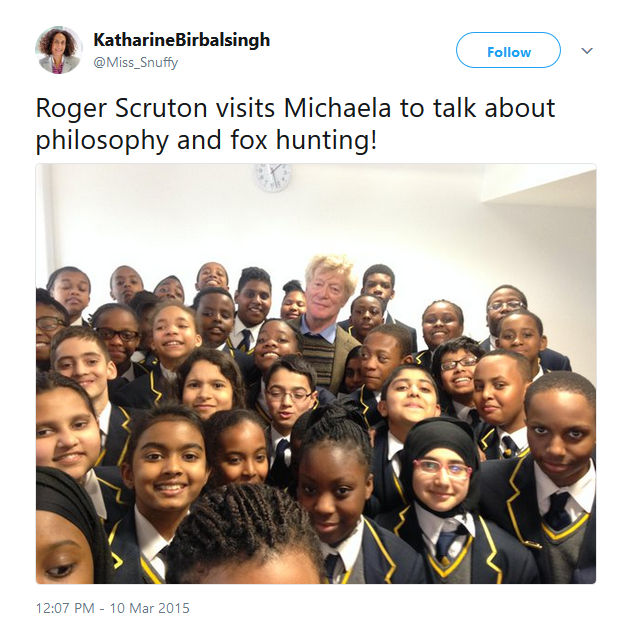Open the KatharineBirbalsingh display name link

coord(182,40)
